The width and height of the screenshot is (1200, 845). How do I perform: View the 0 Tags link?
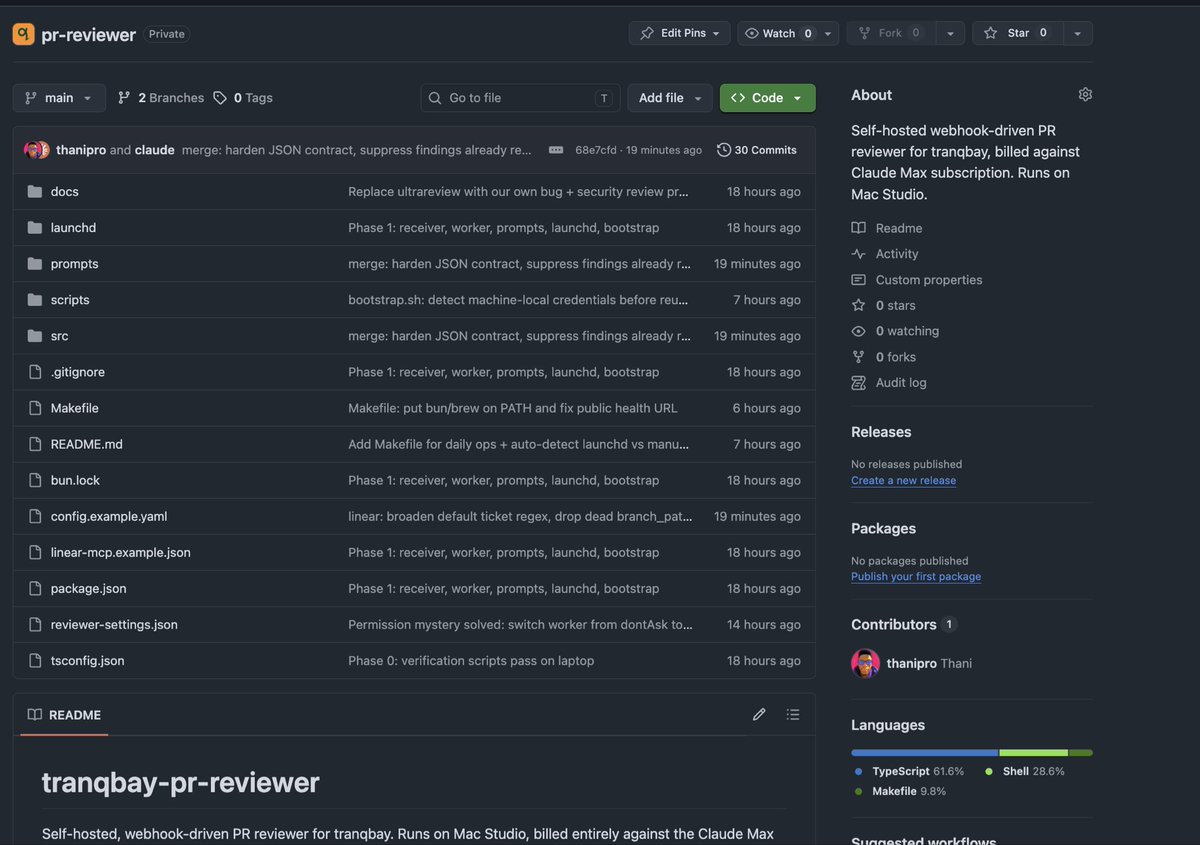pos(243,98)
